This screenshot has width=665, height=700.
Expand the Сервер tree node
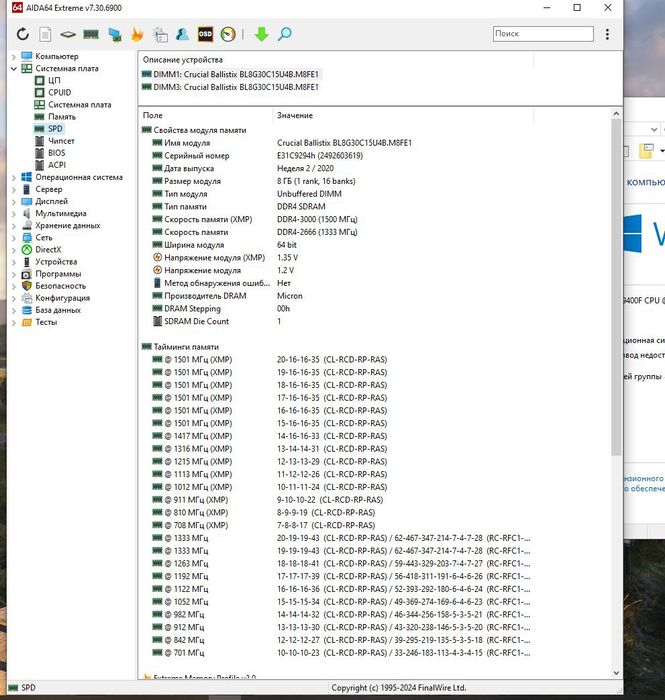pos(13,190)
